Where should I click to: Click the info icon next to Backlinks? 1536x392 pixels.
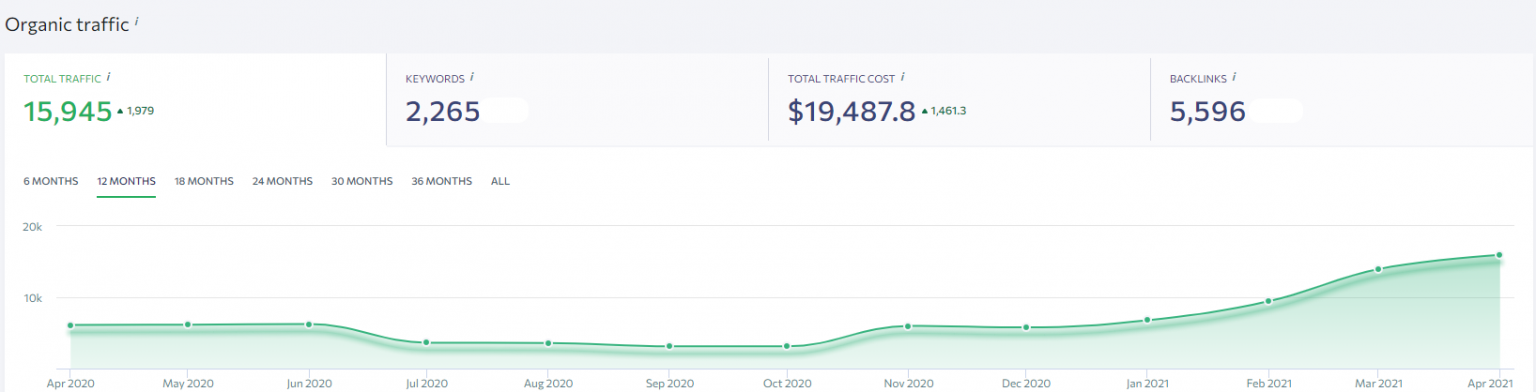pyautogui.click(x=1234, y=77)
